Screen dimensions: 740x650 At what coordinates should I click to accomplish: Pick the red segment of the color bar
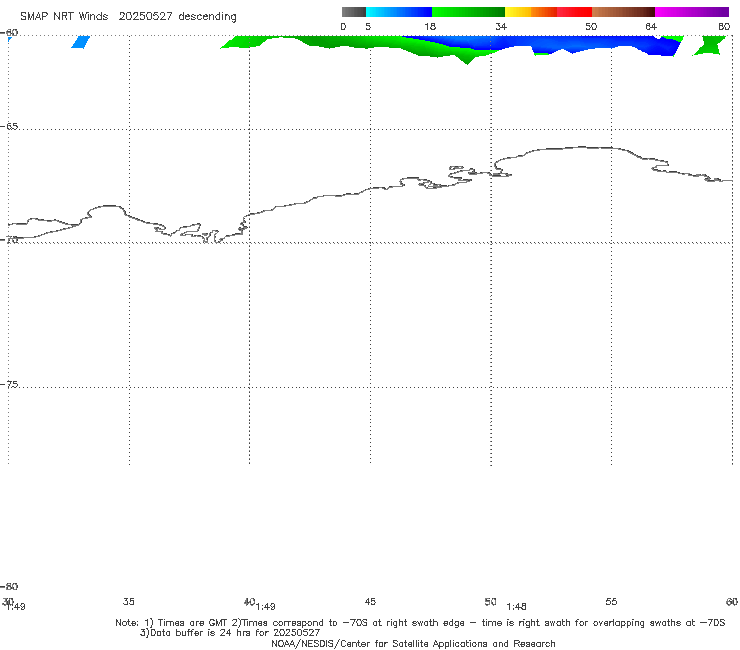click(x=574, y=12)
